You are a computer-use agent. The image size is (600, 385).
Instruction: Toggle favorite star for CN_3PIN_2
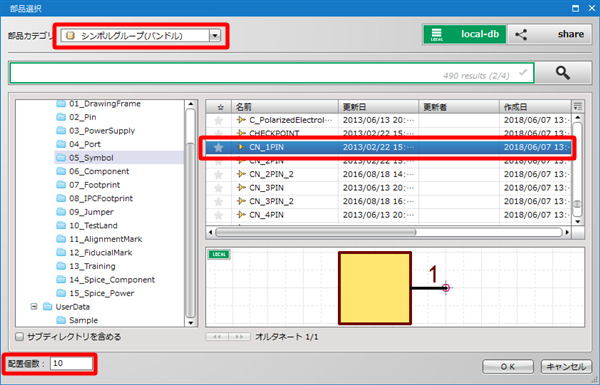218,202
